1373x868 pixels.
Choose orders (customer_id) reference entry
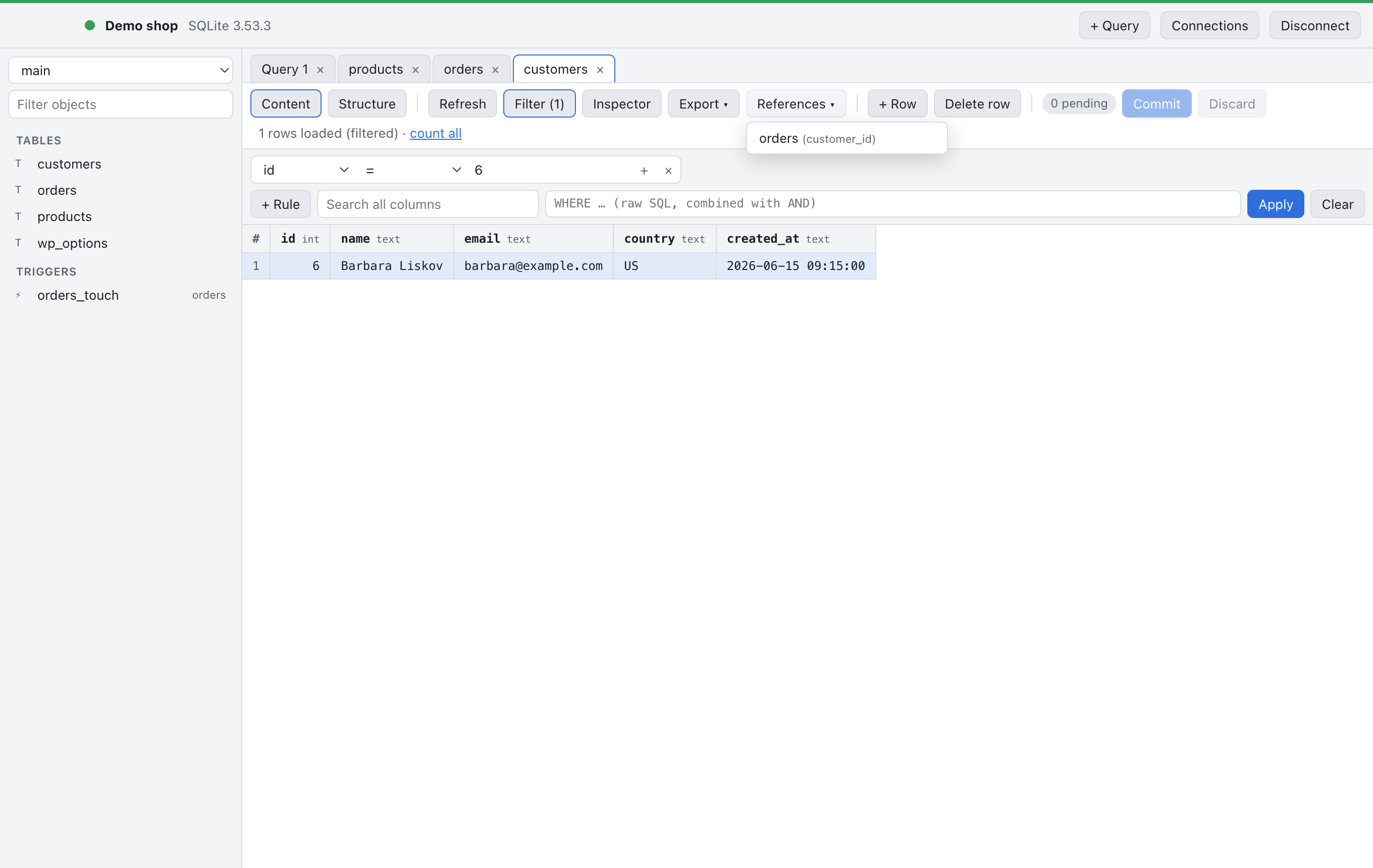click(847, 138)
